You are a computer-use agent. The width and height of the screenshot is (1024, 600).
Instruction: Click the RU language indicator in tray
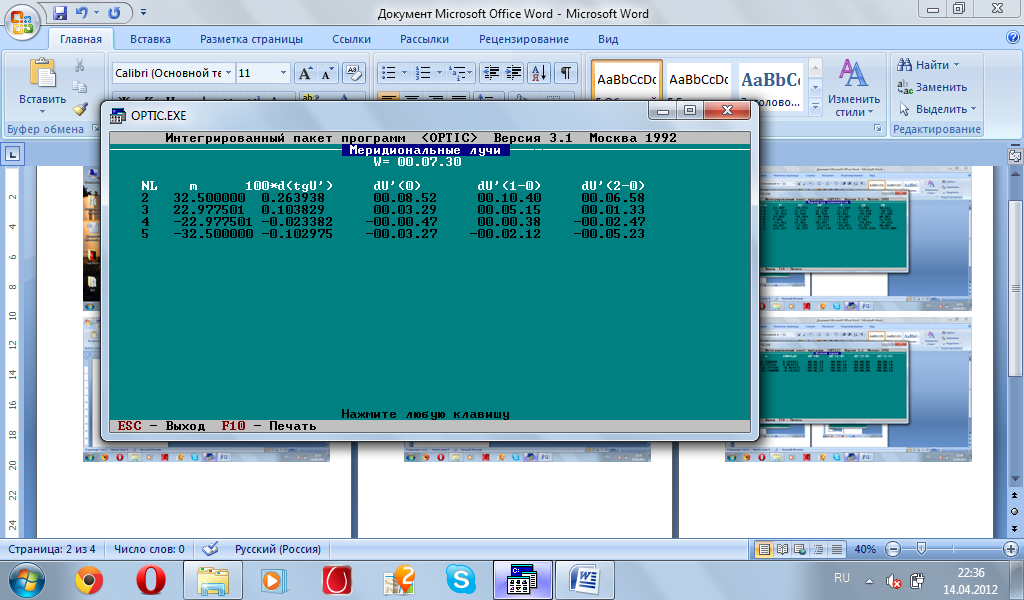(x=842, y=578)
